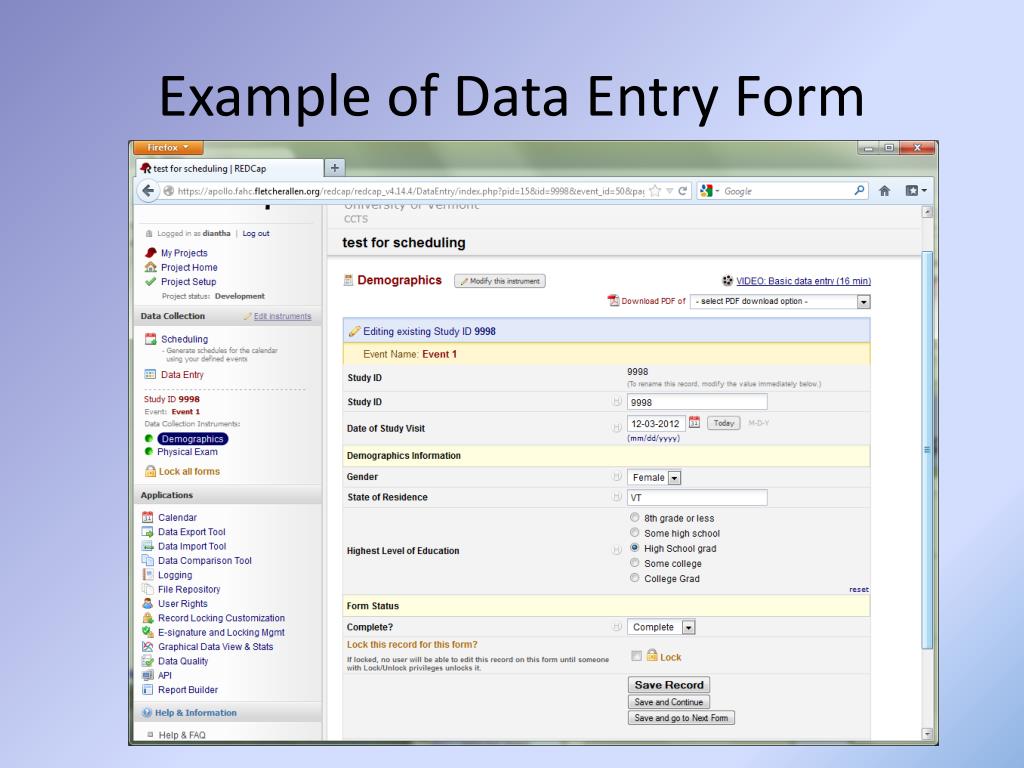Open the Physical Exam instrument
1024x768 pixels.
[x=187, y=452]
